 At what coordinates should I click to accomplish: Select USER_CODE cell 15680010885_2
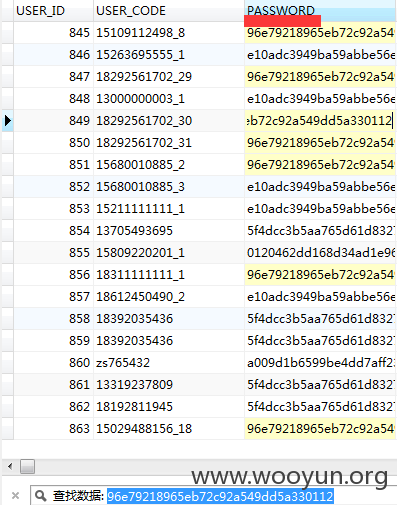169,165
